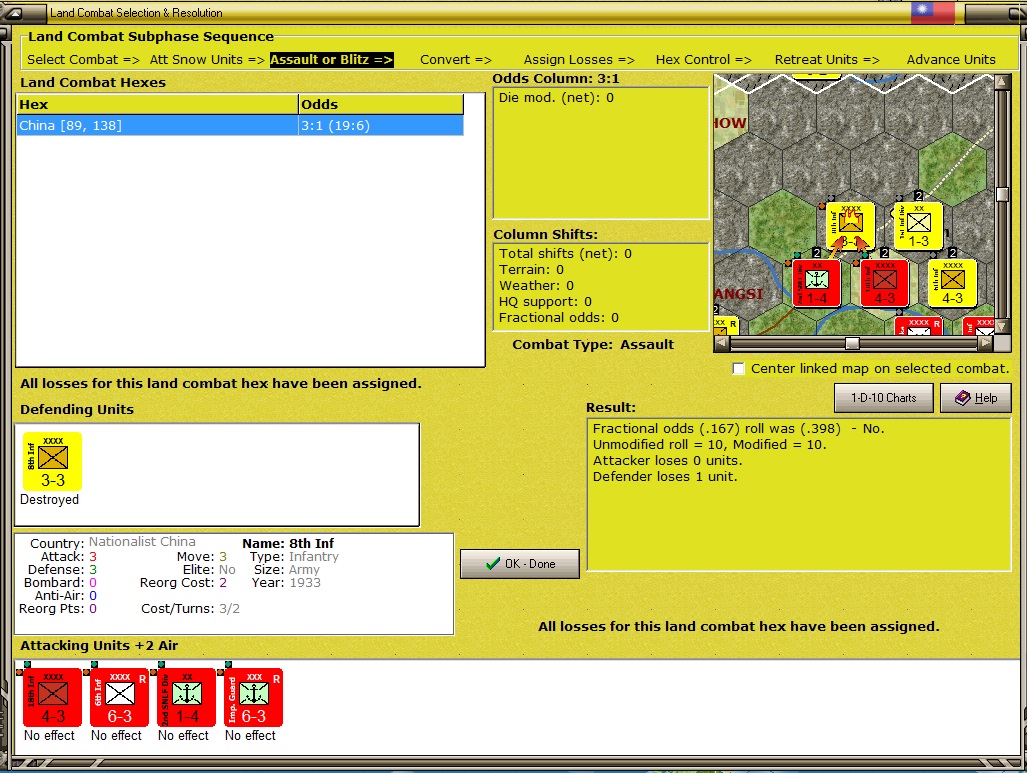Select the 18th Inf 4-3 attacking unit counter
The height and width of the screenshot is (773, 1027).
coord(52,698)
